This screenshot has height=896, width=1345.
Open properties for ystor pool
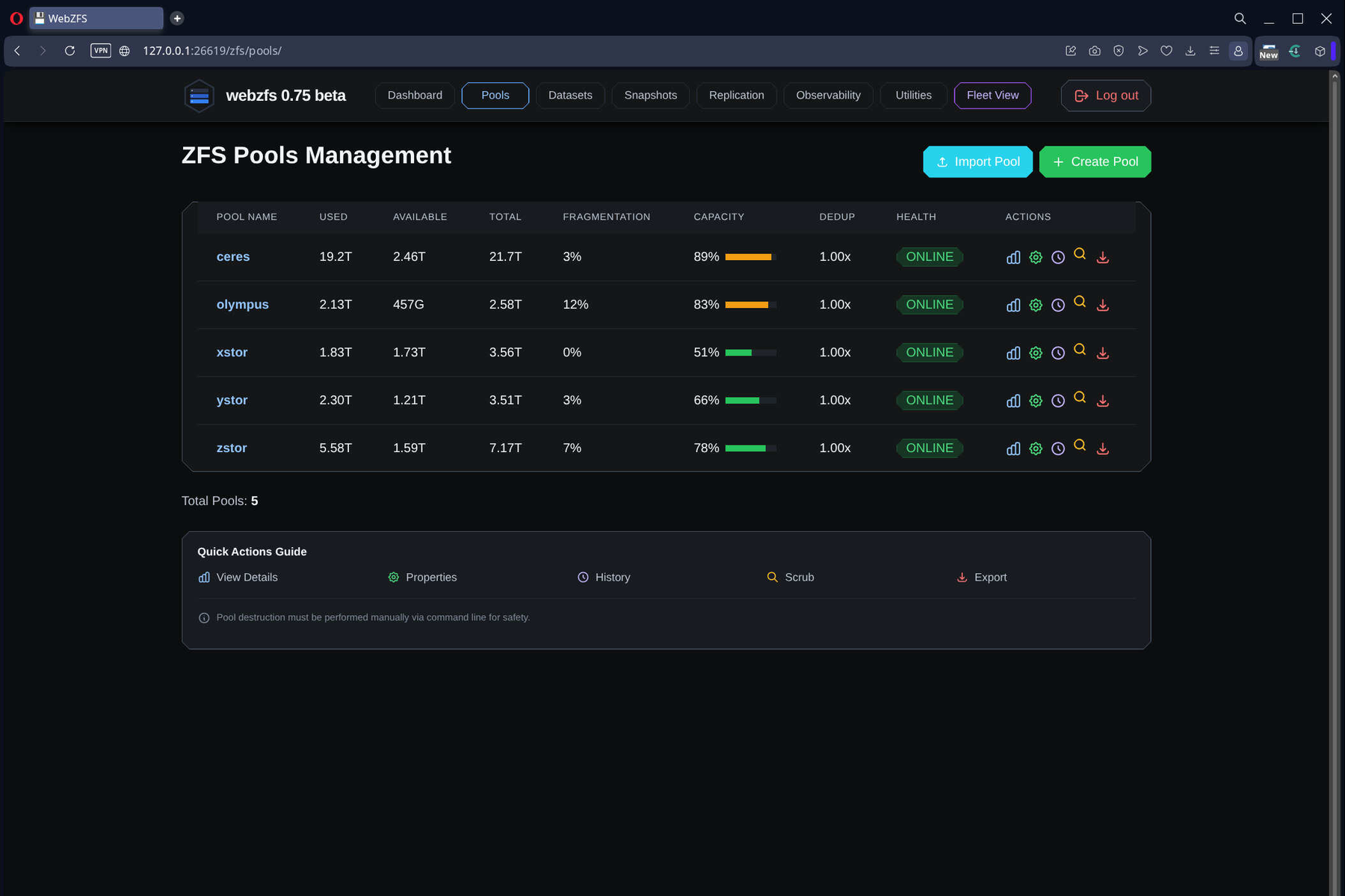pos(1035,401)
